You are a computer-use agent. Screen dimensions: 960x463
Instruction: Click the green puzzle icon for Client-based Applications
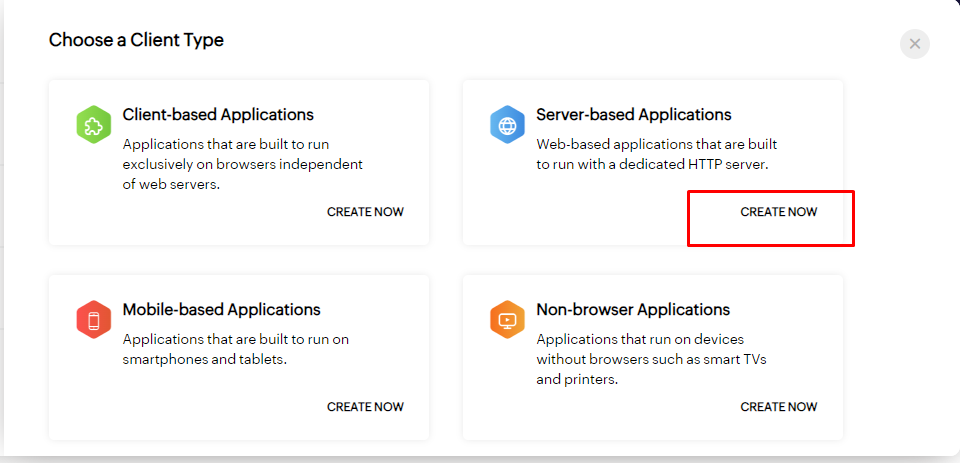[x=93, y=125]
